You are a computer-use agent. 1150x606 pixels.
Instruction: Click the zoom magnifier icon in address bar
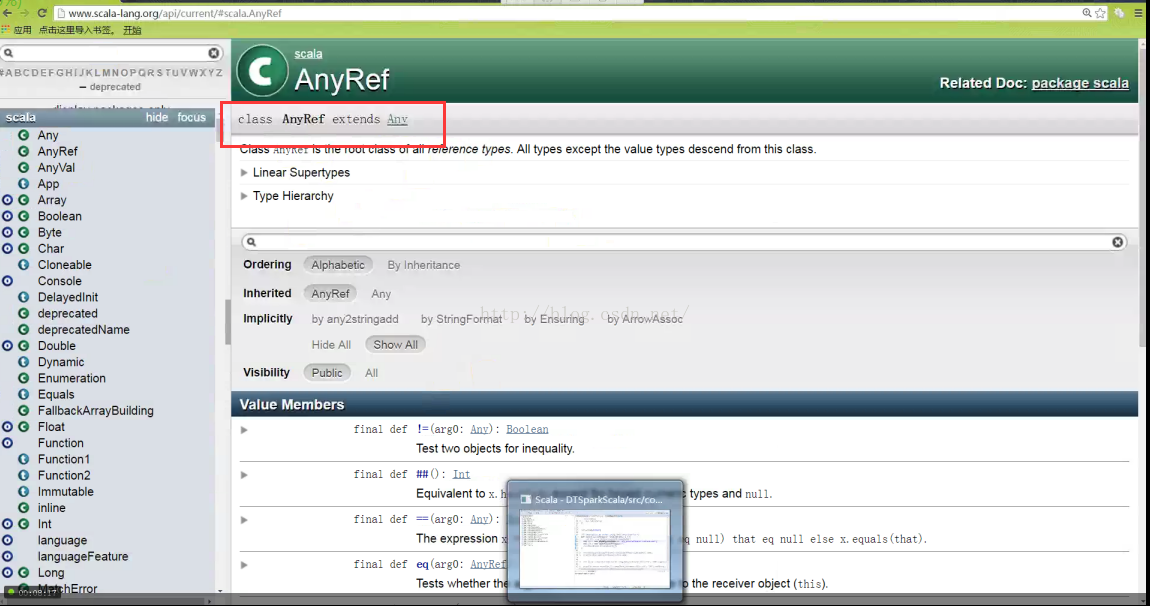(x=1087, y=12)
